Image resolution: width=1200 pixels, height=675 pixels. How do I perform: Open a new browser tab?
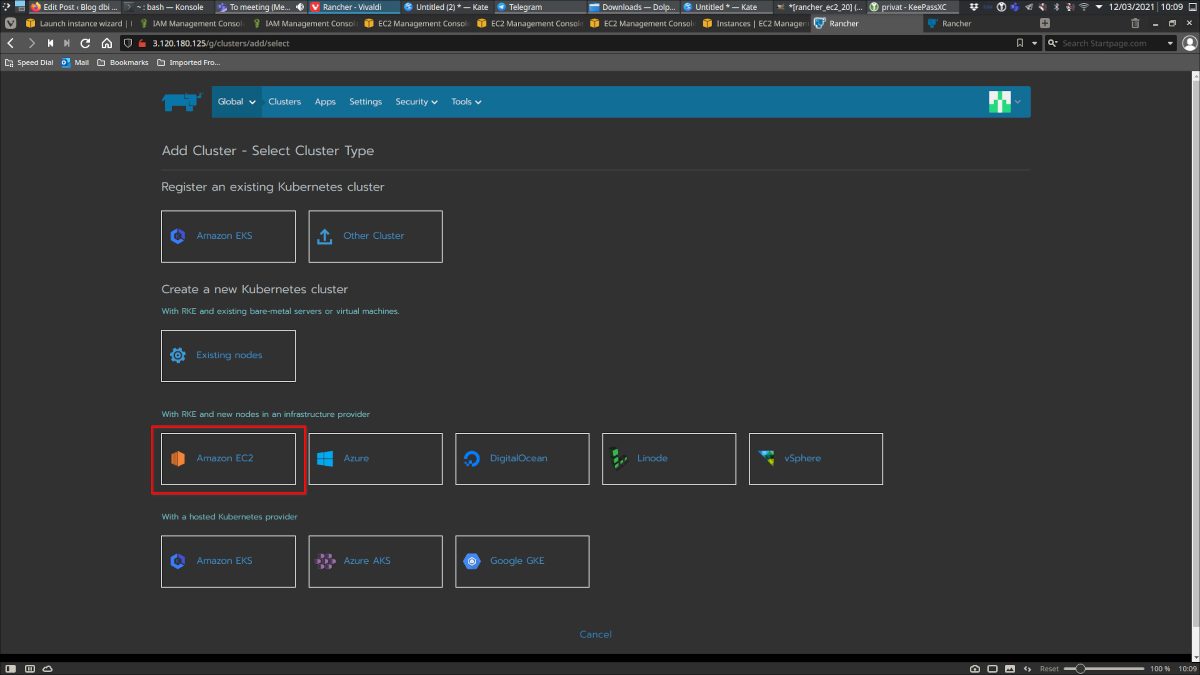1045,23
